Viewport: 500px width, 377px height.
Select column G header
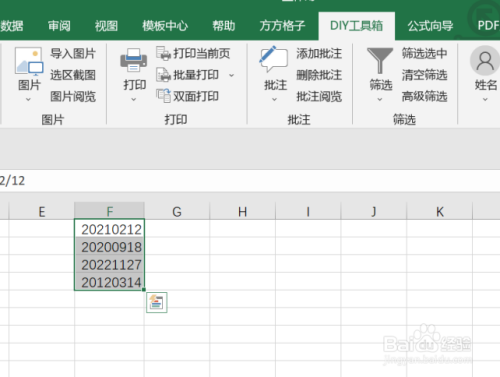click(x=177, y=211)
